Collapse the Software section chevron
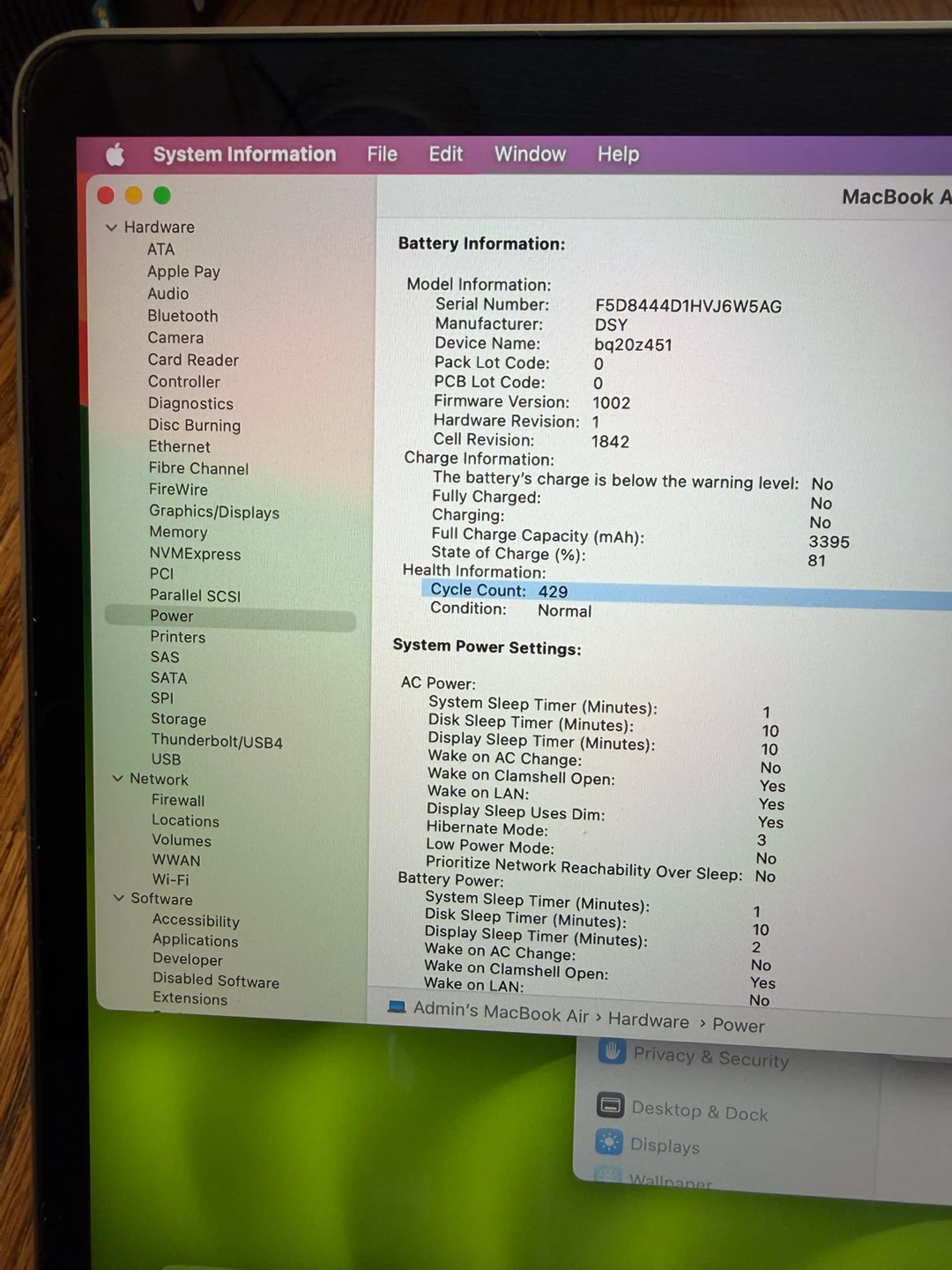952x1270 pixels. click(119, 898)
